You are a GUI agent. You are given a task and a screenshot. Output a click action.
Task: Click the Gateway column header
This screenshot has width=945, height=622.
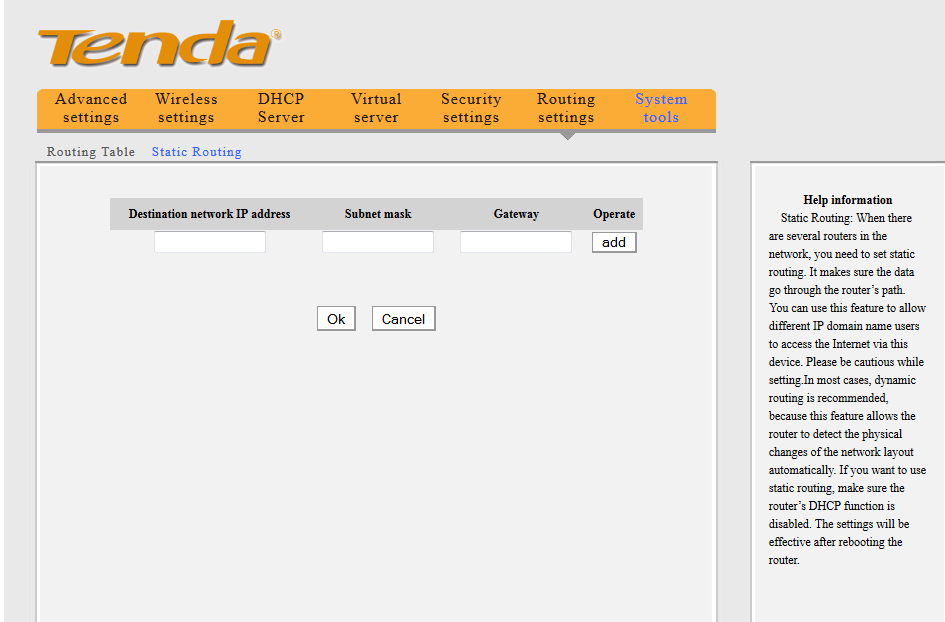pos(516,214)
